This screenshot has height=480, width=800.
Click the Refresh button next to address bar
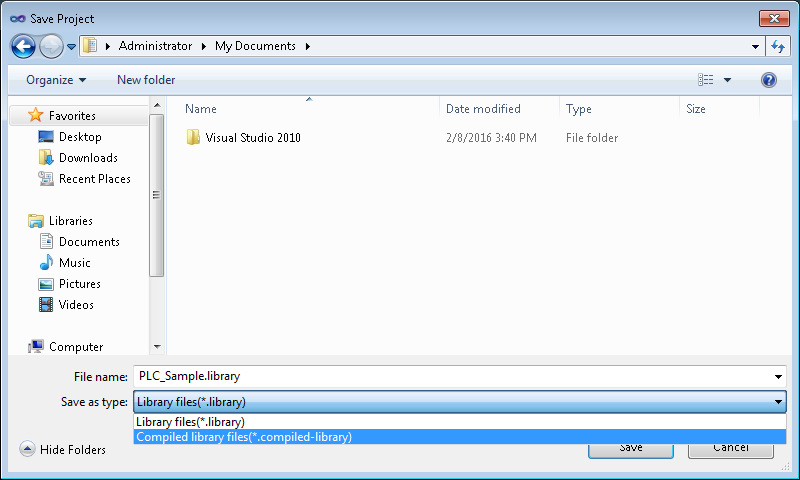(x=778, y=46)
